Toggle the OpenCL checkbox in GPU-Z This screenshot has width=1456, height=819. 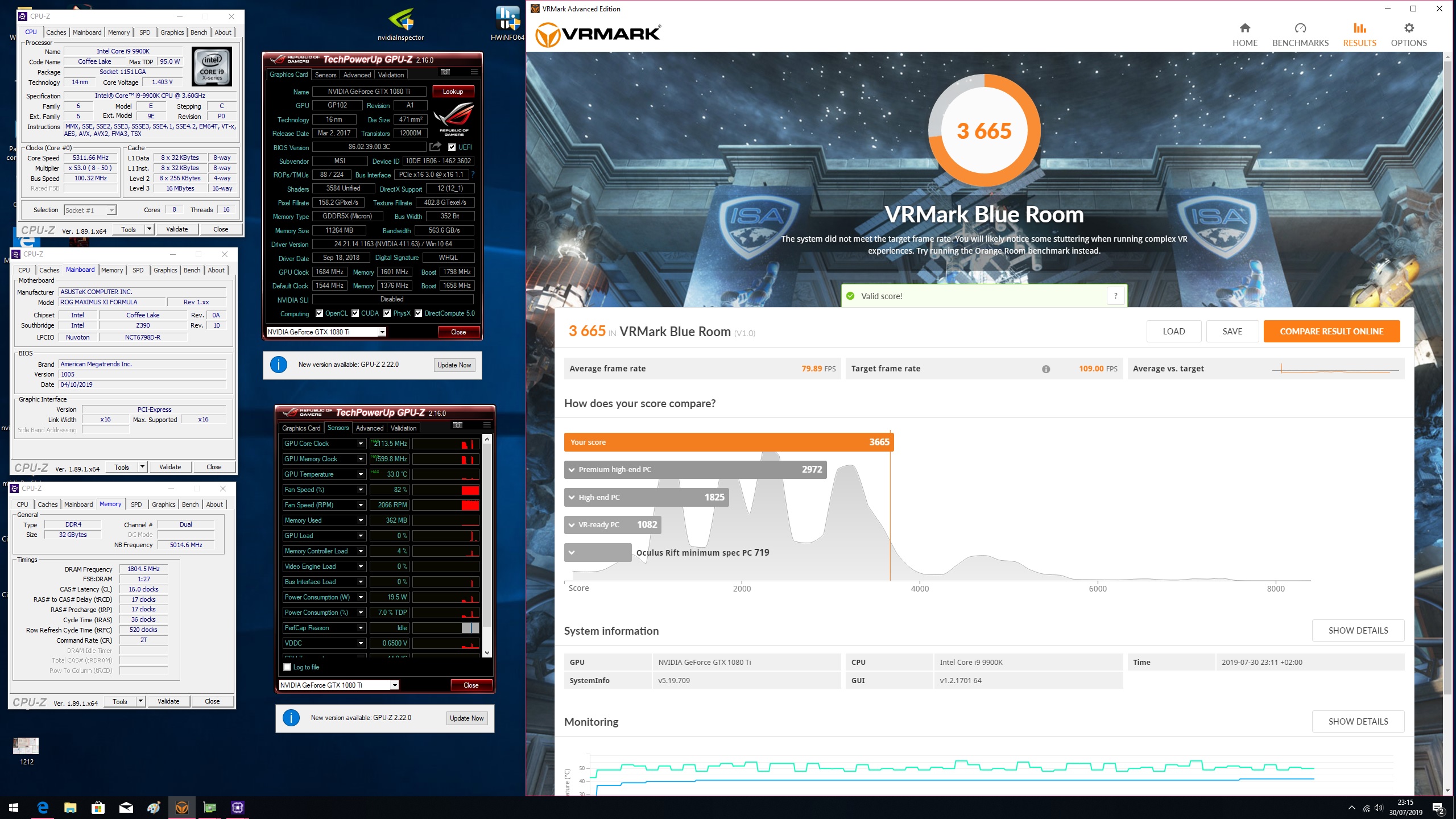pos(320,313)
